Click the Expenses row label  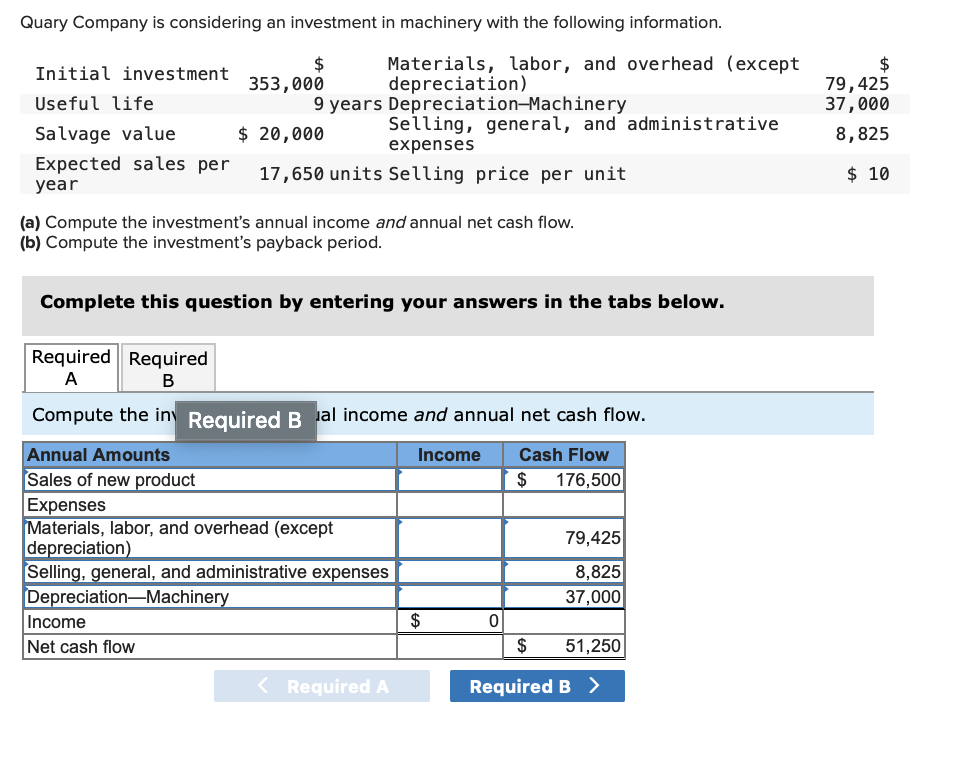pos(66,505)
